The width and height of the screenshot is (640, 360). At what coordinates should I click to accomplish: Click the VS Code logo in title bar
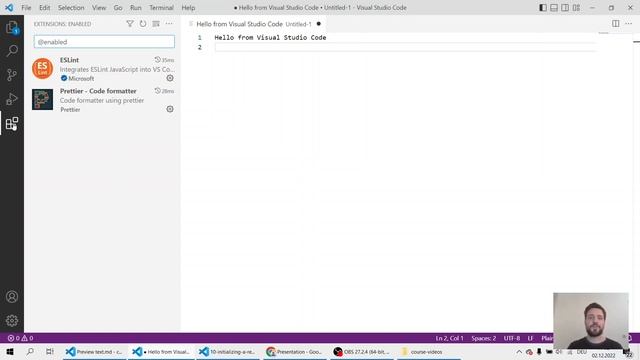point(9,8)
